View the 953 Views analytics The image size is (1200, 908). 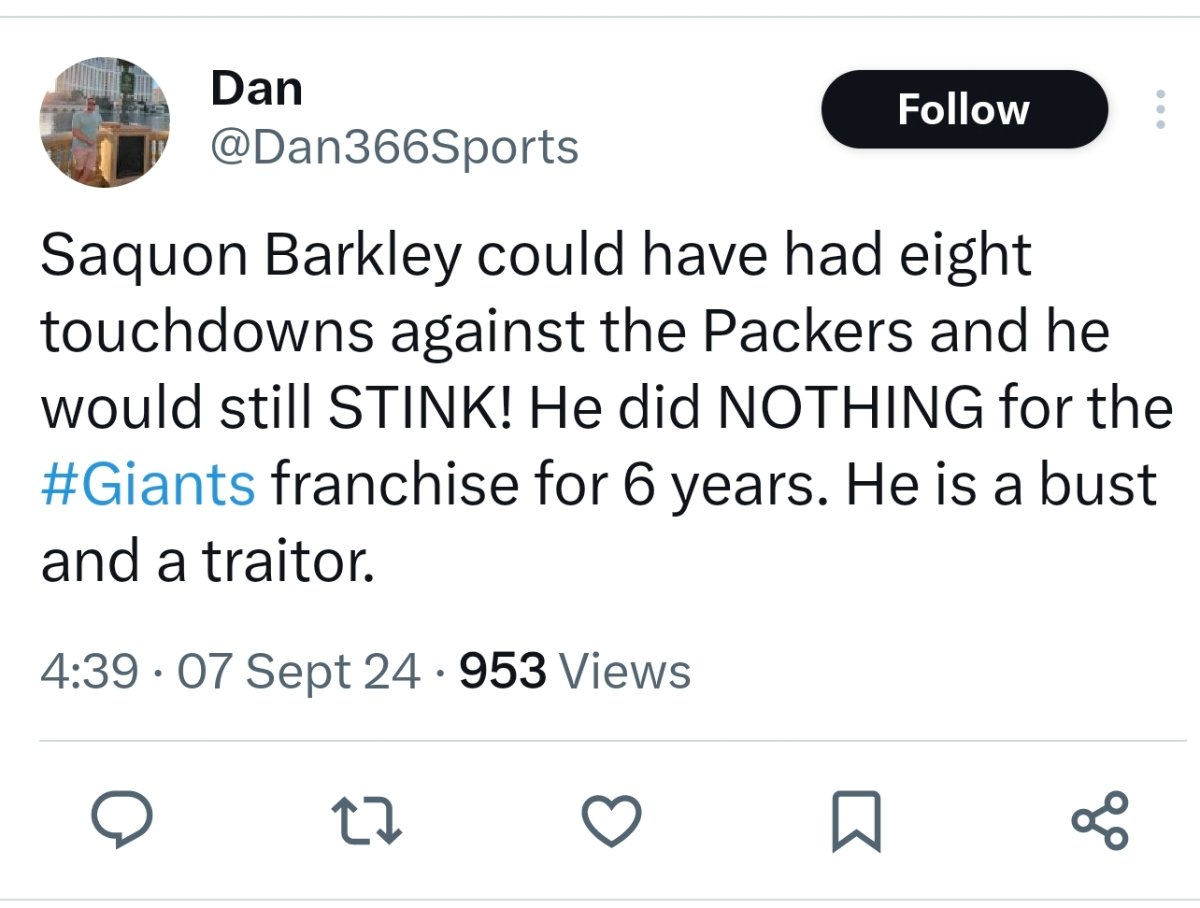tap(575, 671)
